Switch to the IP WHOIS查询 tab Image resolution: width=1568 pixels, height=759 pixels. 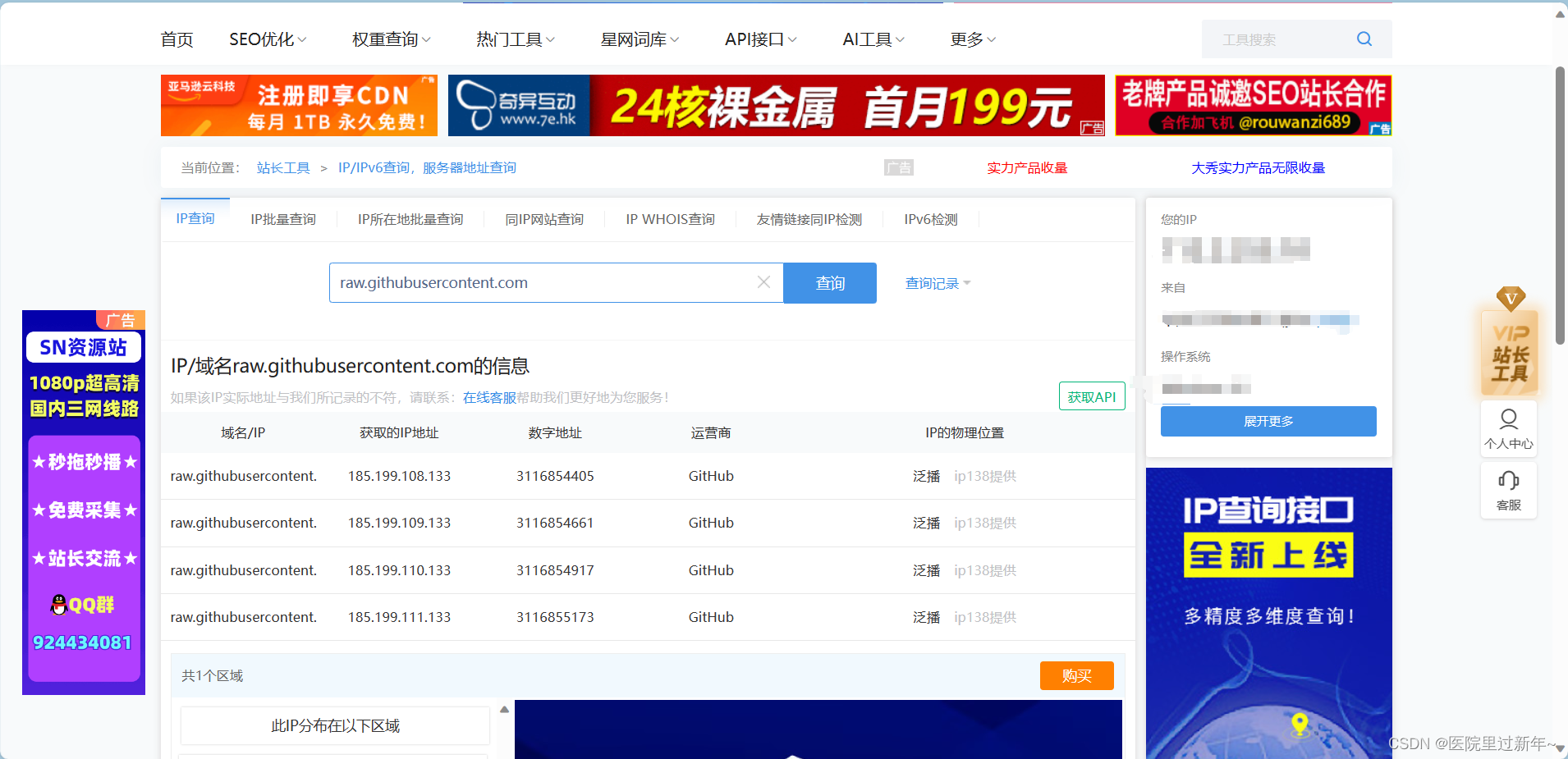click(x=670, y=219)
